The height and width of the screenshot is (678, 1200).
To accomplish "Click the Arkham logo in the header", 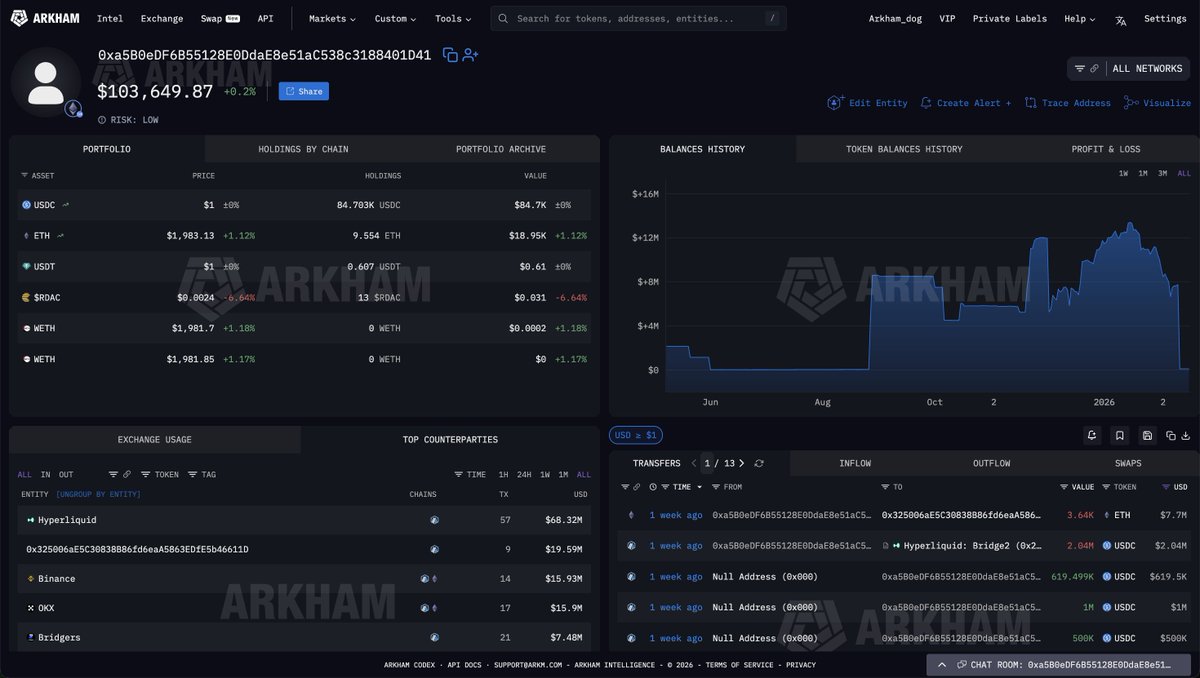I will (45, 18).
